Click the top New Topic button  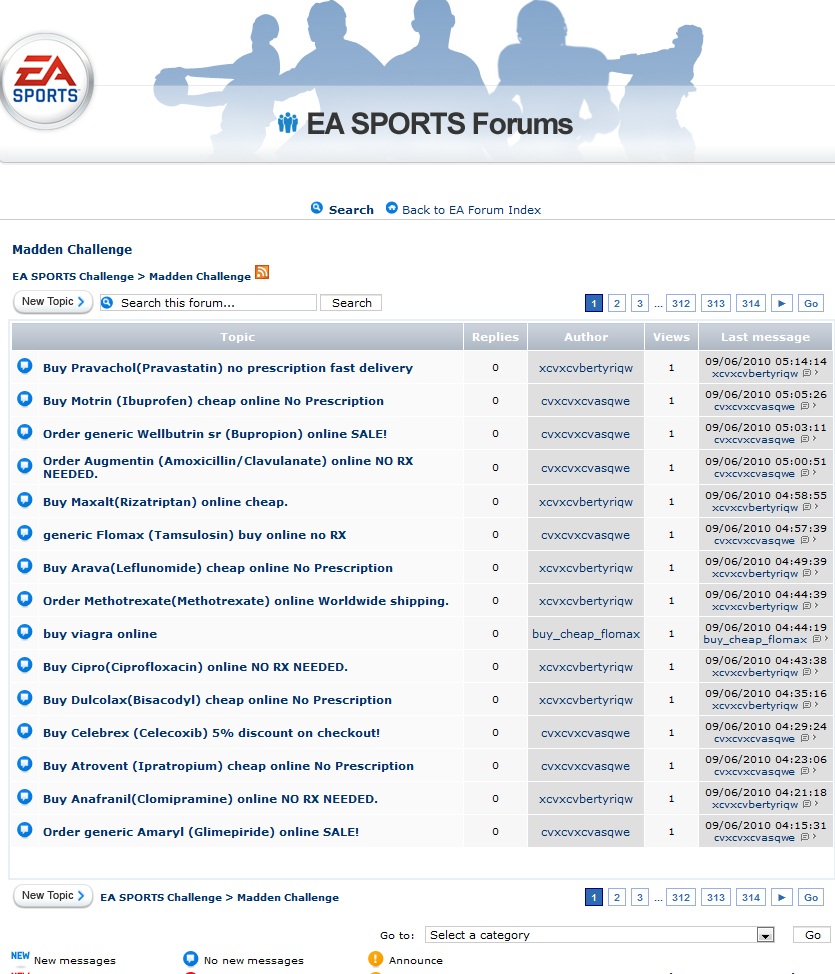53,302
